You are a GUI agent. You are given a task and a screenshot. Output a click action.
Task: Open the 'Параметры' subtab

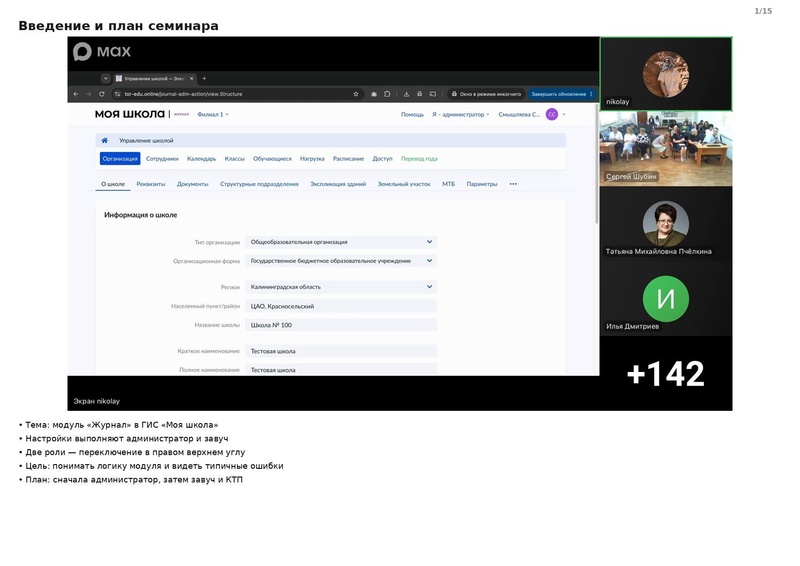coord(482,184)
